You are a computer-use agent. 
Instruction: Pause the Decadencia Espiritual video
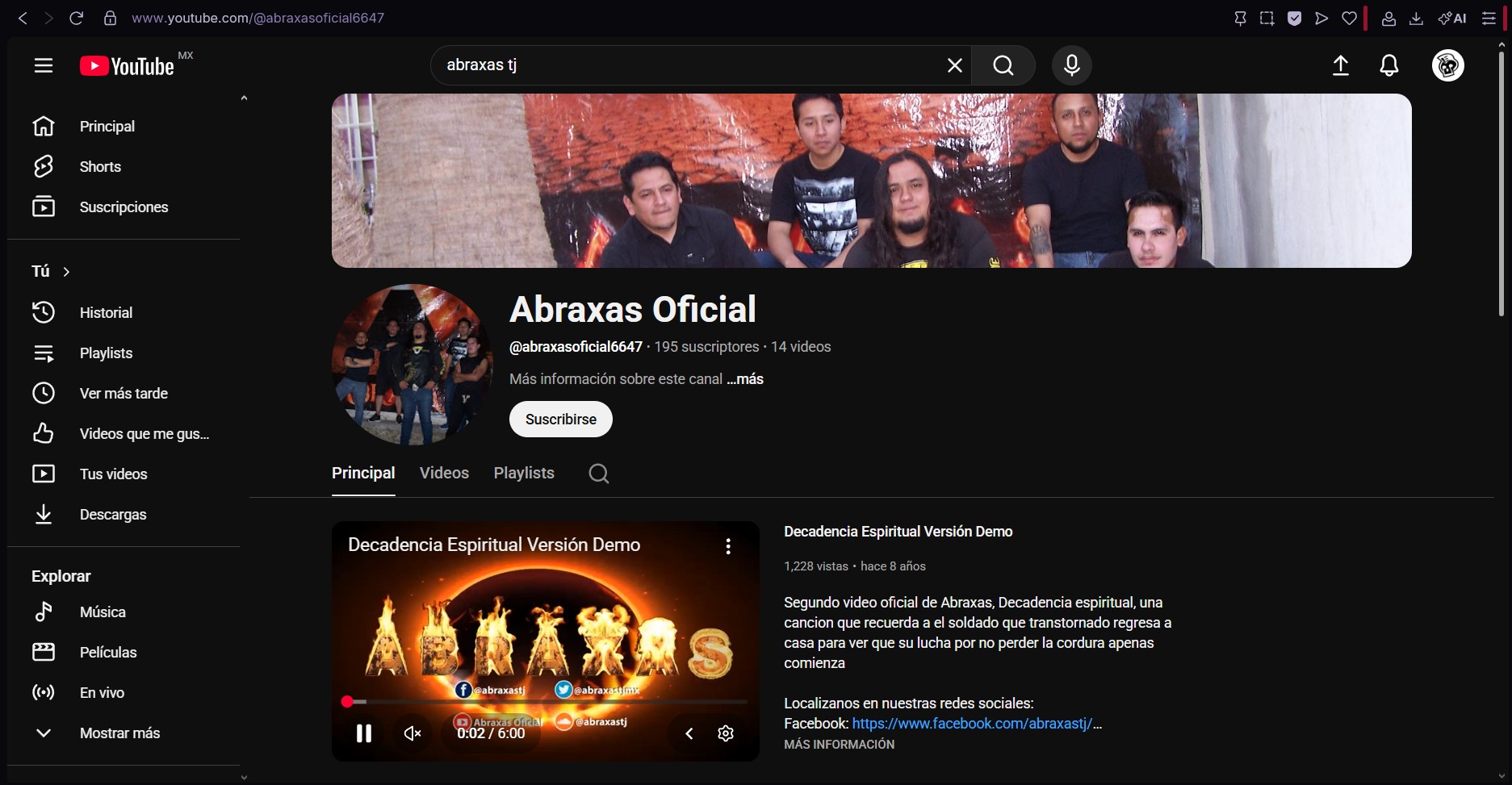364,733
